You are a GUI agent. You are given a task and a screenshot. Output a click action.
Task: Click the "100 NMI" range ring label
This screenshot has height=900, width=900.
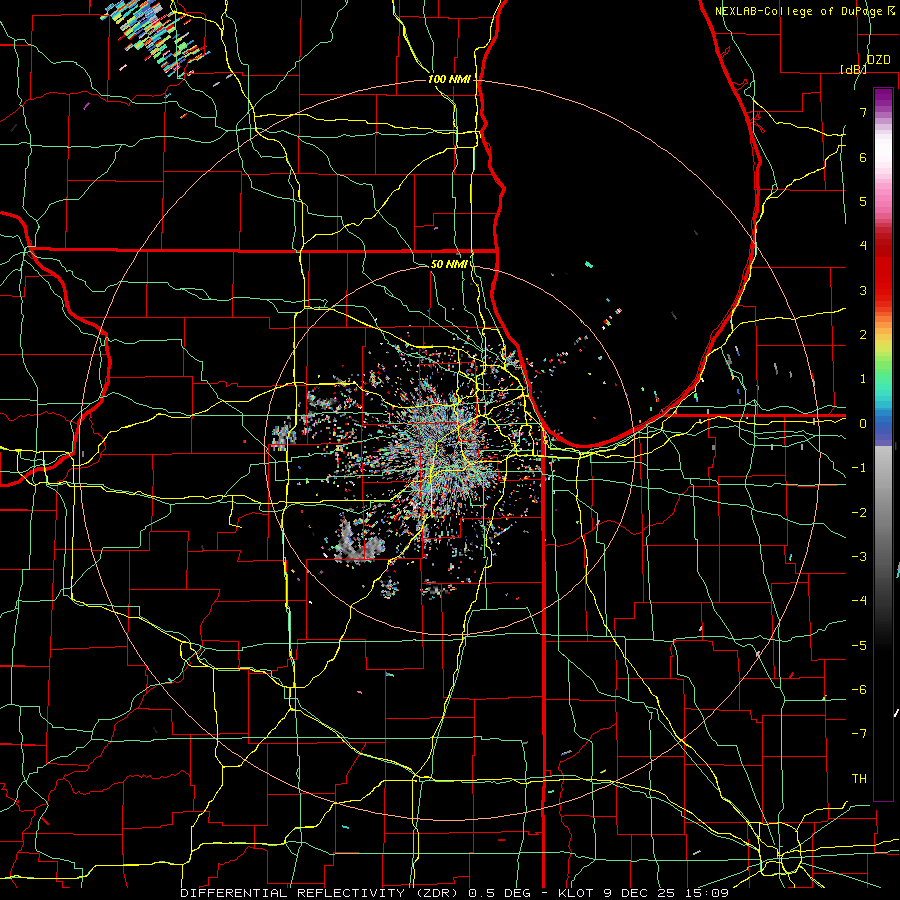[x=449, y=79]
